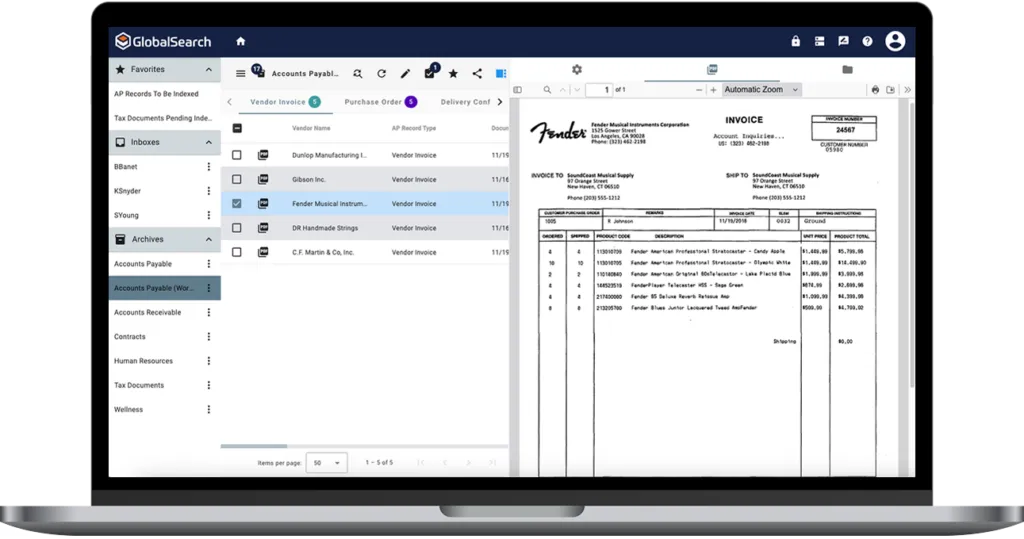1024x539 pixels.
Task: Open the gear settings tab in viewer
Action: (x=577, y=69)
